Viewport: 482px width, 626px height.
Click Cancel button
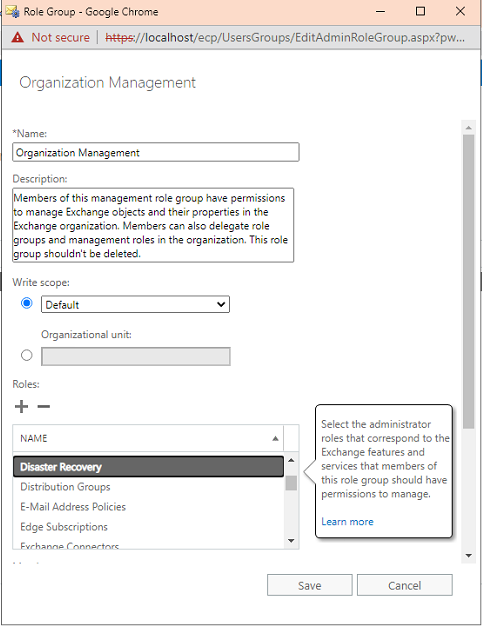[x=405, y=585]
